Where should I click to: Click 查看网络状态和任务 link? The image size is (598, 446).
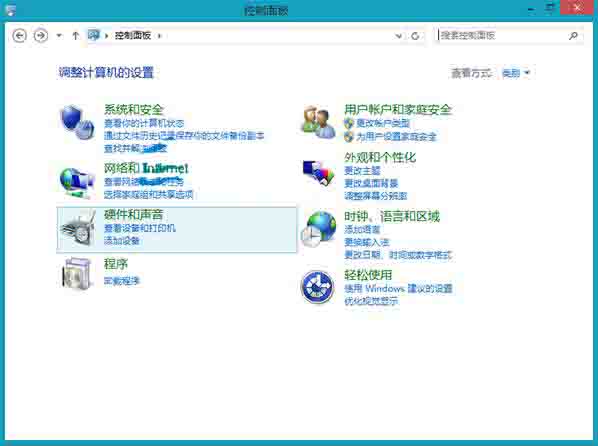tap(144, 181)
